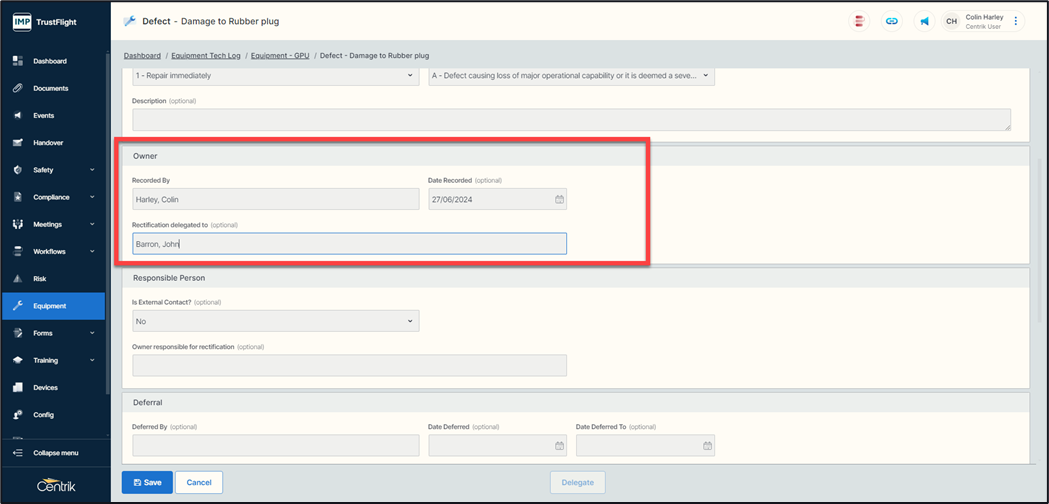Save the defect record
Screen dimensions: 1049x504
(147, 482)
